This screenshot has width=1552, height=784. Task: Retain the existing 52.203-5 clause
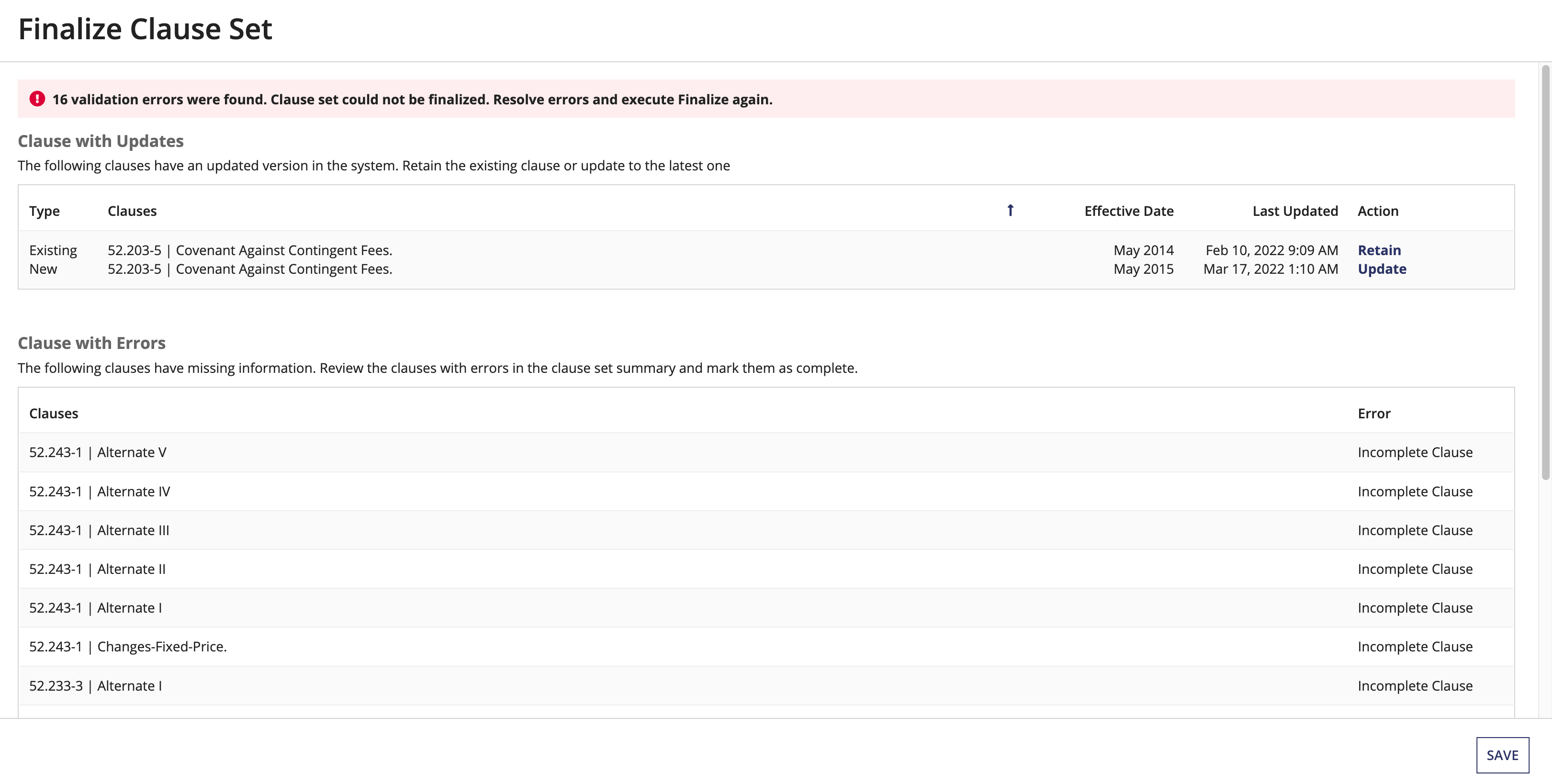pyautogui.click(x=1379, y=250)
